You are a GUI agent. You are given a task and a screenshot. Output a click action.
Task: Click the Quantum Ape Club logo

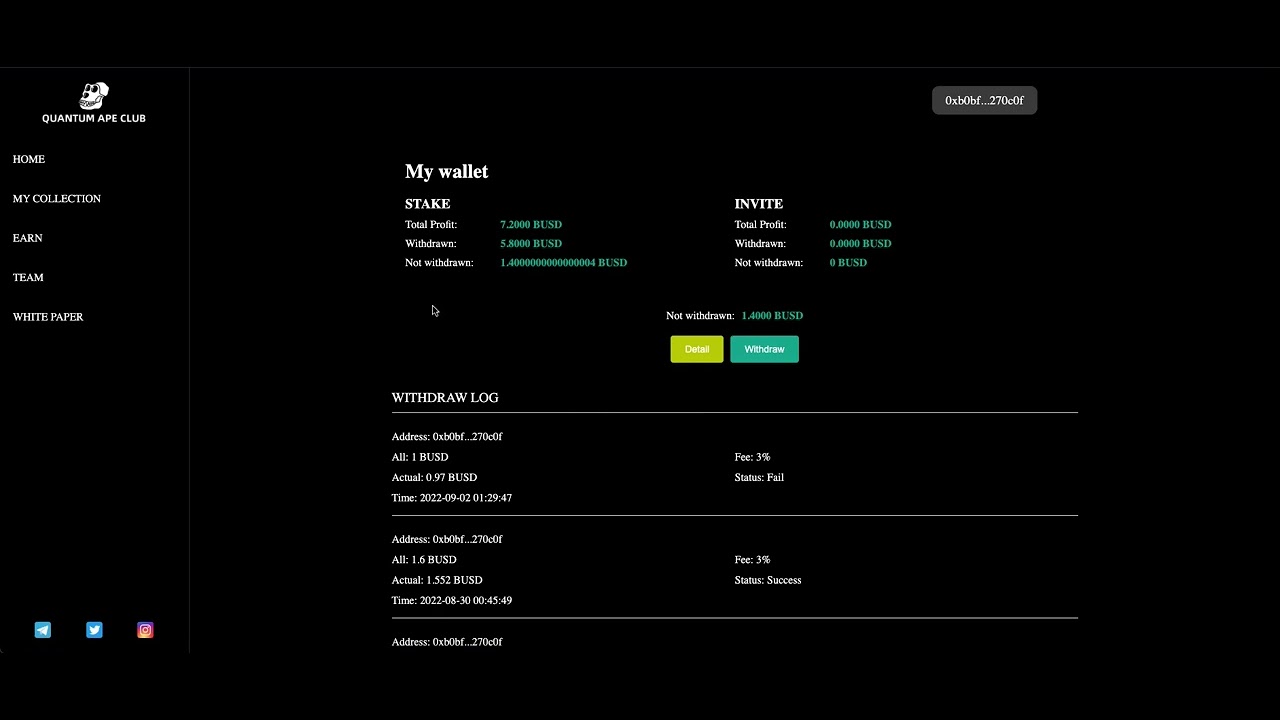point(94,104)
